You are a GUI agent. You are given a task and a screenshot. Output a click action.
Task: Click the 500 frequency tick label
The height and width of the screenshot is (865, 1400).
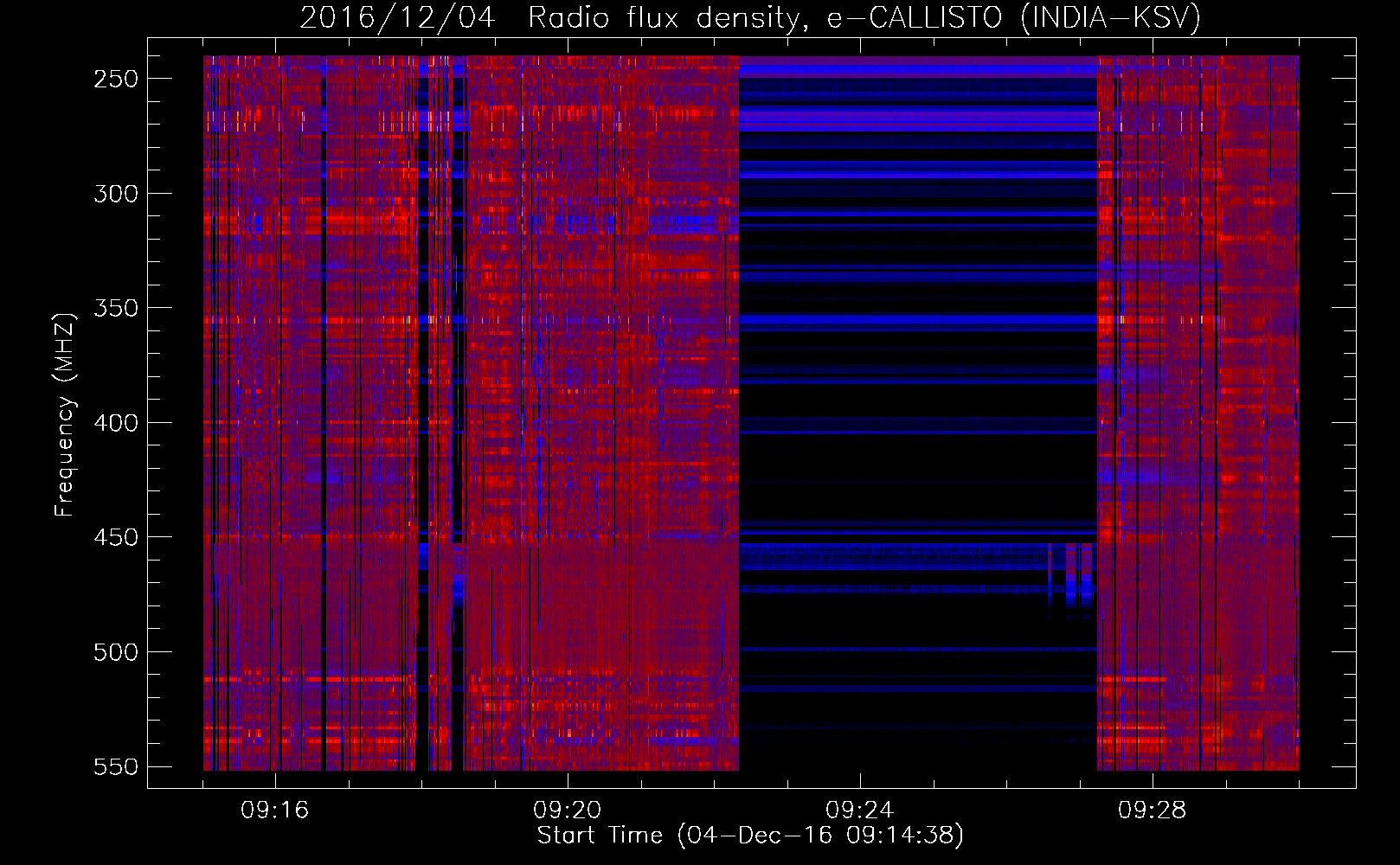pos(116,652)
